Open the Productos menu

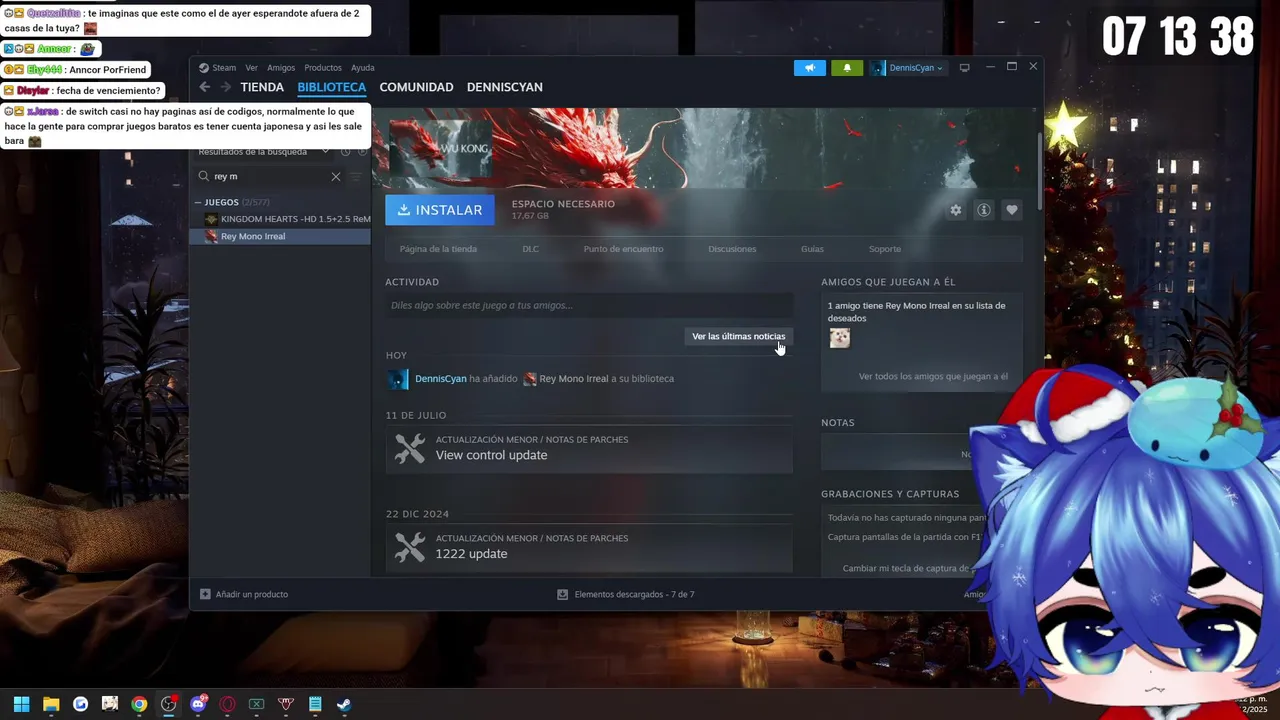(x=323, y=68)
